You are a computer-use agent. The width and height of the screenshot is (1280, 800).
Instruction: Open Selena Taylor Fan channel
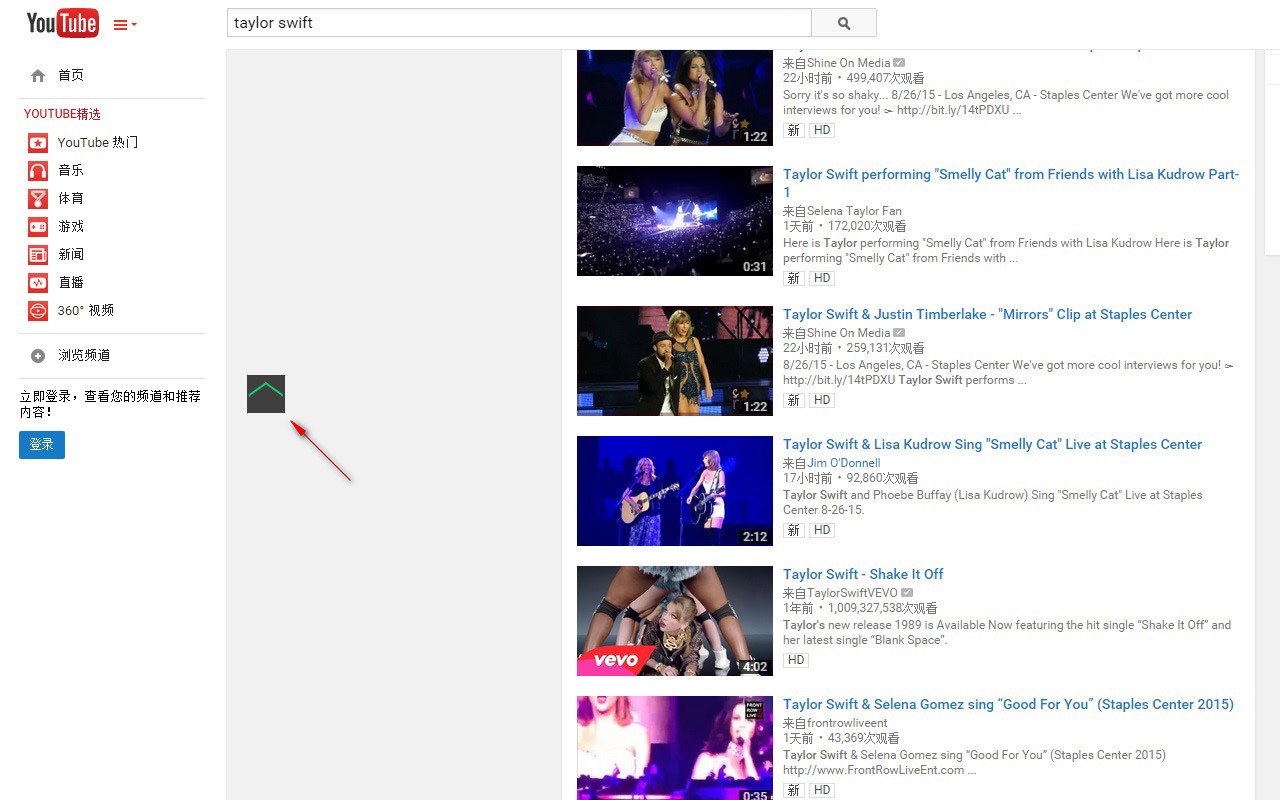pyautogui.click(x=854, y=211)
